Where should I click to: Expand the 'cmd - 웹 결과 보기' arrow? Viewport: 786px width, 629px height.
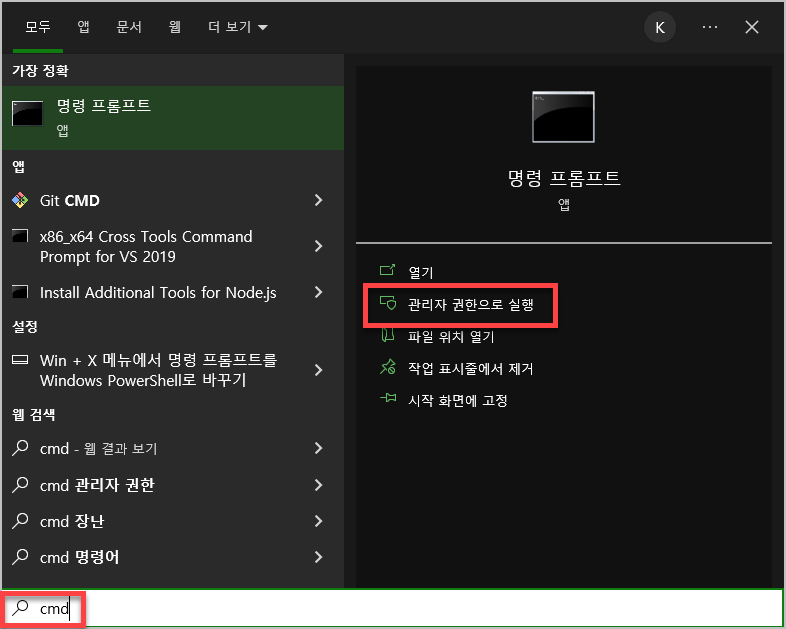pos(318,448)
